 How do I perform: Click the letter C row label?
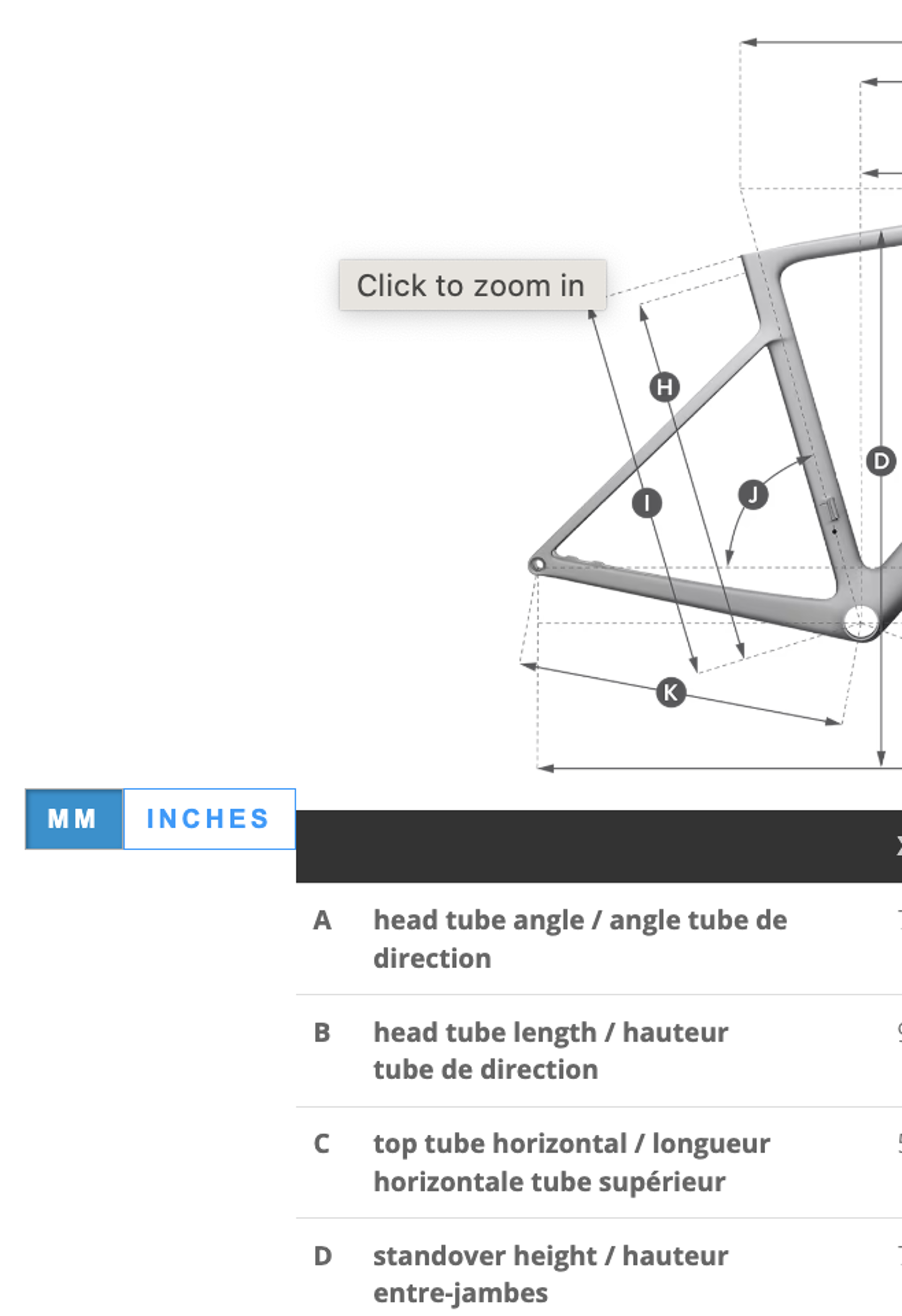pyautogui.click(x=322, y=1143)
